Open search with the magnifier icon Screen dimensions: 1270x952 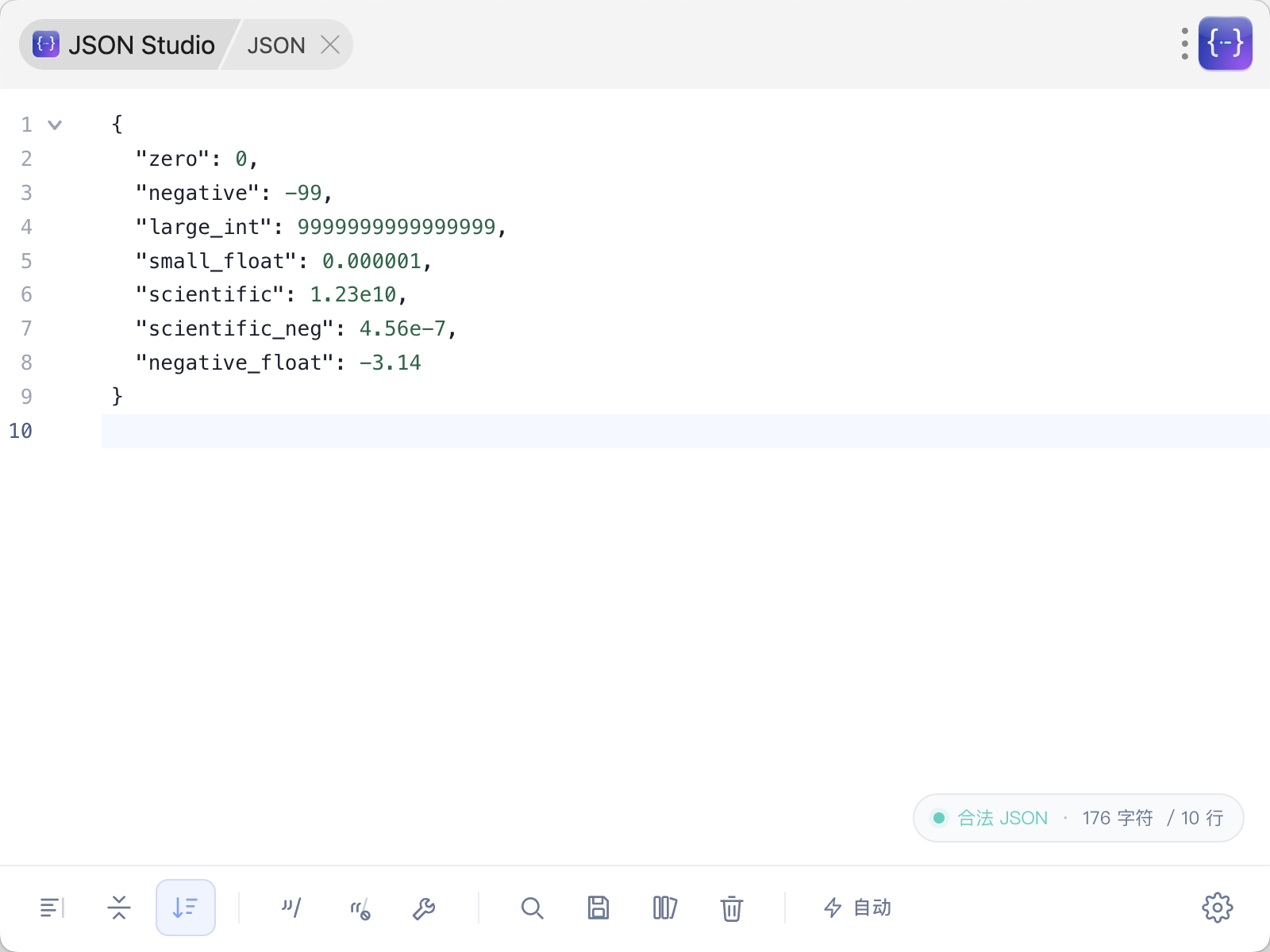[x=532, y=908]
